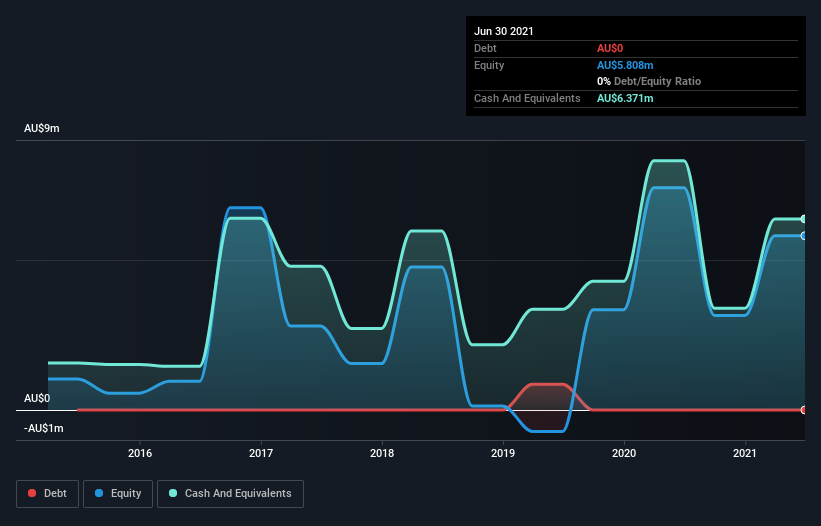Toggle the Debt series legend button
Image resolution: width=821 pixels, height=526 pixels.
48,494
